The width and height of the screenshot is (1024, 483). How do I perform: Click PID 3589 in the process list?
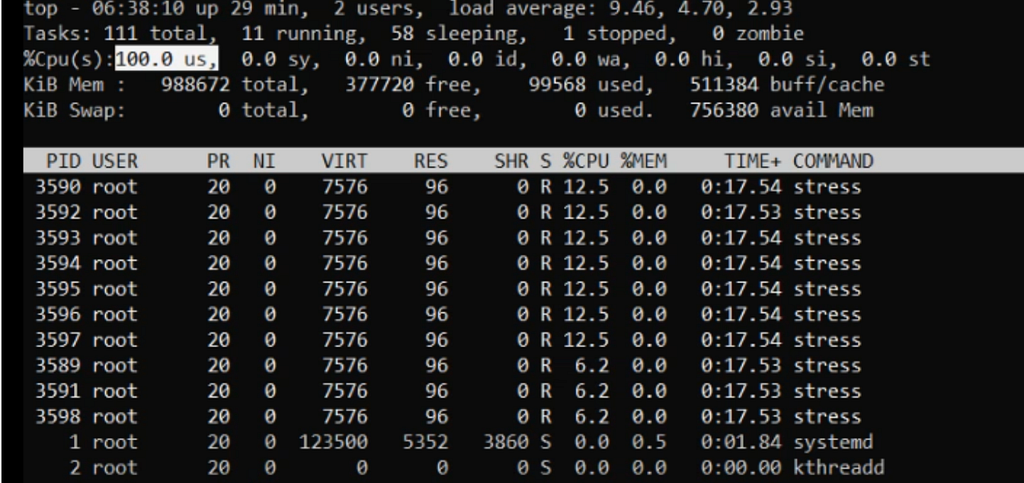click(x=58, y=365)
